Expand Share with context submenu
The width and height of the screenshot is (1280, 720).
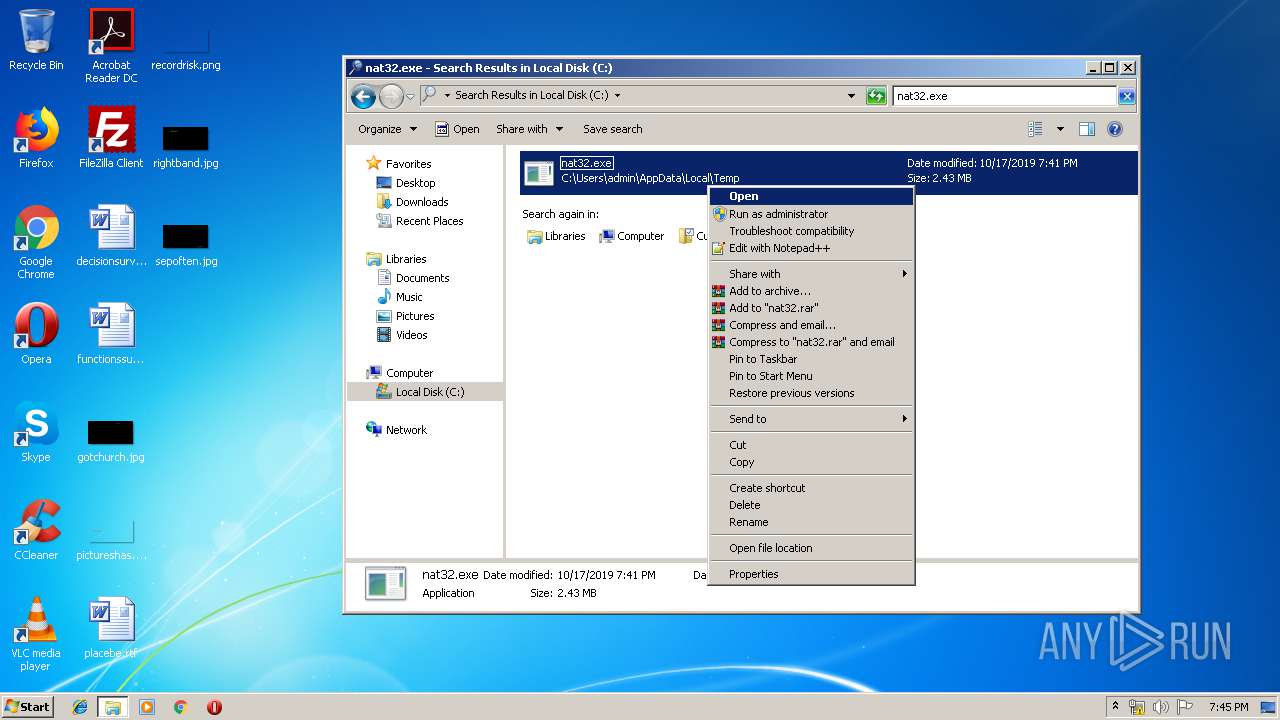(811, 274)
